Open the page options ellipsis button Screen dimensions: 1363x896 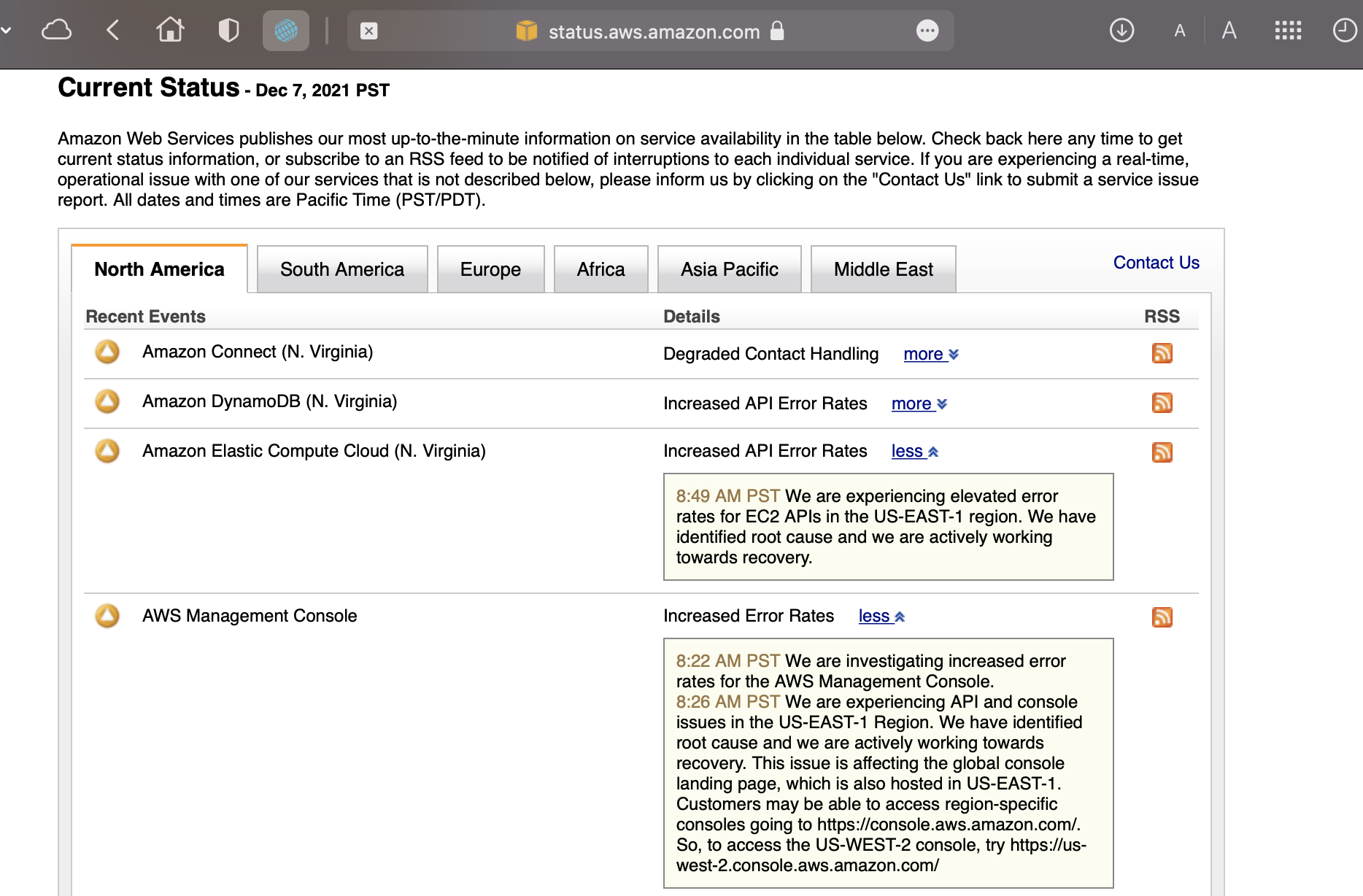point(927,31)
